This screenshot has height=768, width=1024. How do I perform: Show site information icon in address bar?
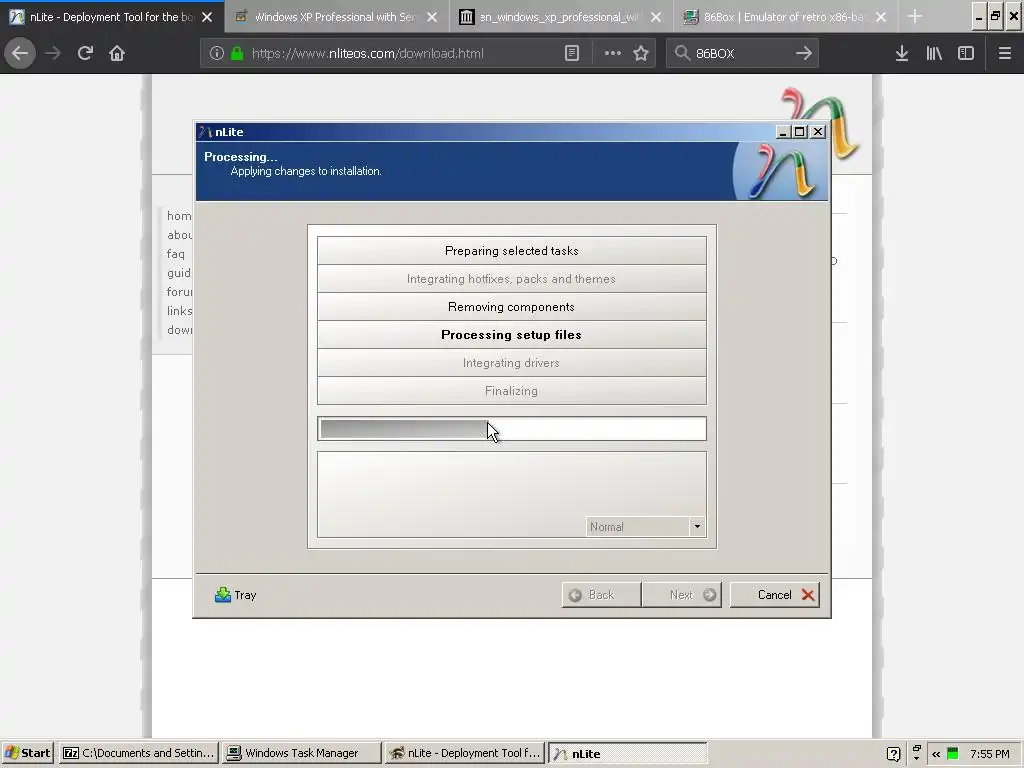coord(217,54)
